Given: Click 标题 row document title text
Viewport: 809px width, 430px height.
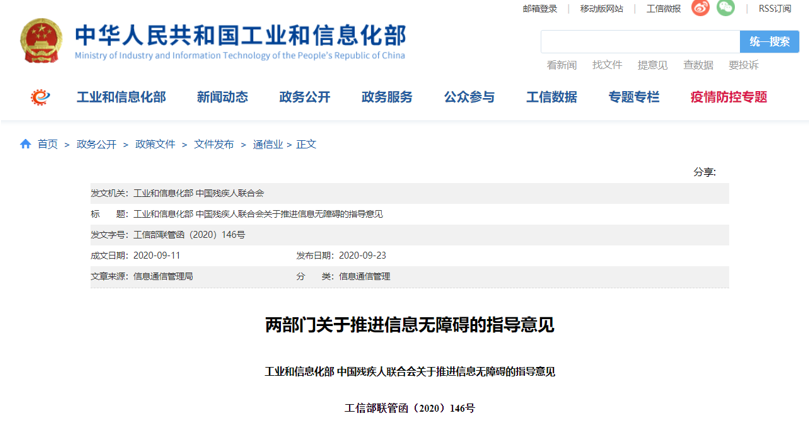Looking at the screenshot, I should coord(258,214).
